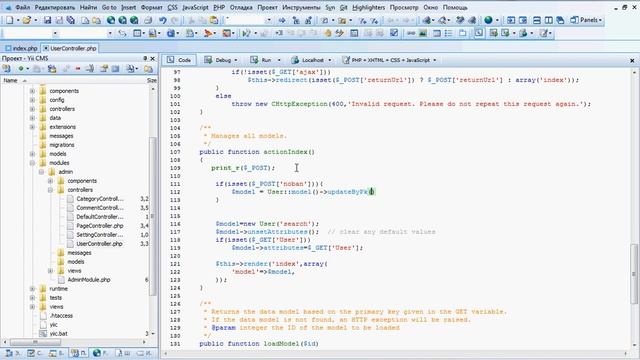This screenshot has height=360, width=640.
Task: Select UserController.php in the project tree
Action: (x=99, y=244)
